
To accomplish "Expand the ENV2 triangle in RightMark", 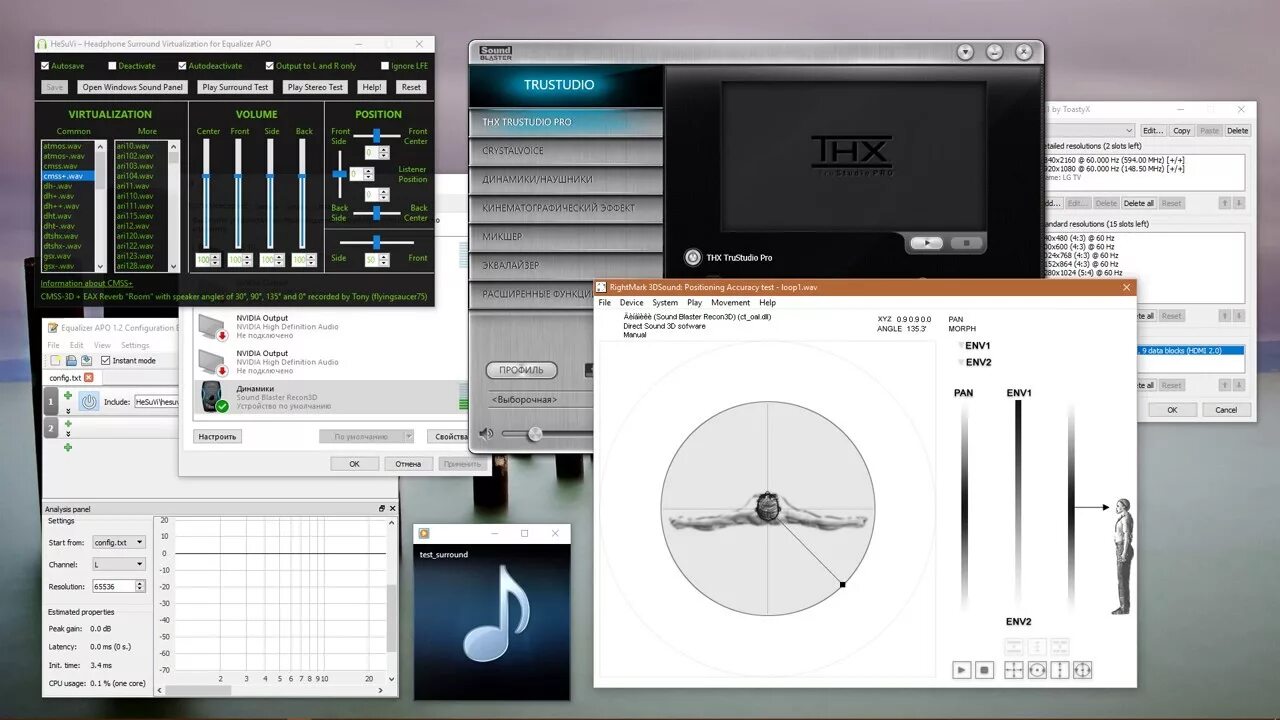I will (x=961, y=362).
